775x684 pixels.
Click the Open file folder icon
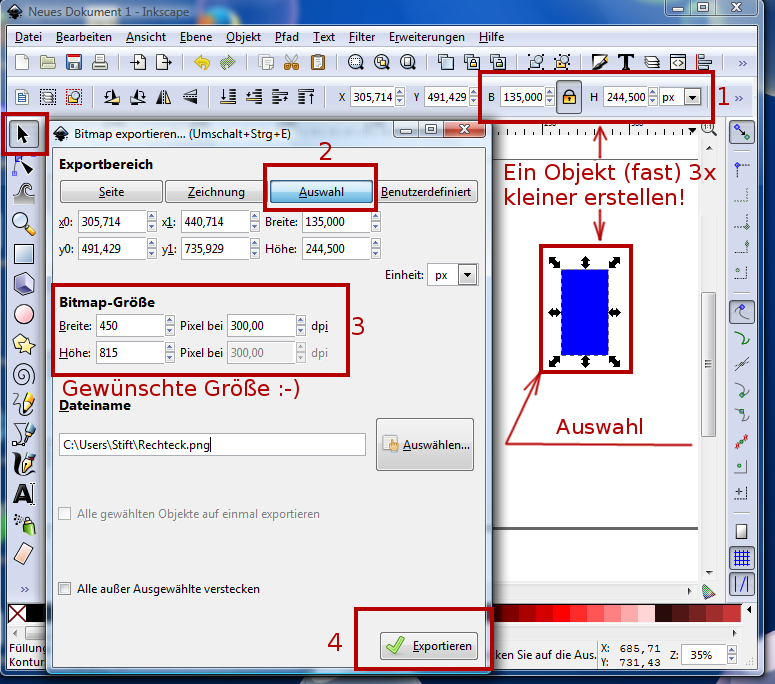[x=47, y=63]
